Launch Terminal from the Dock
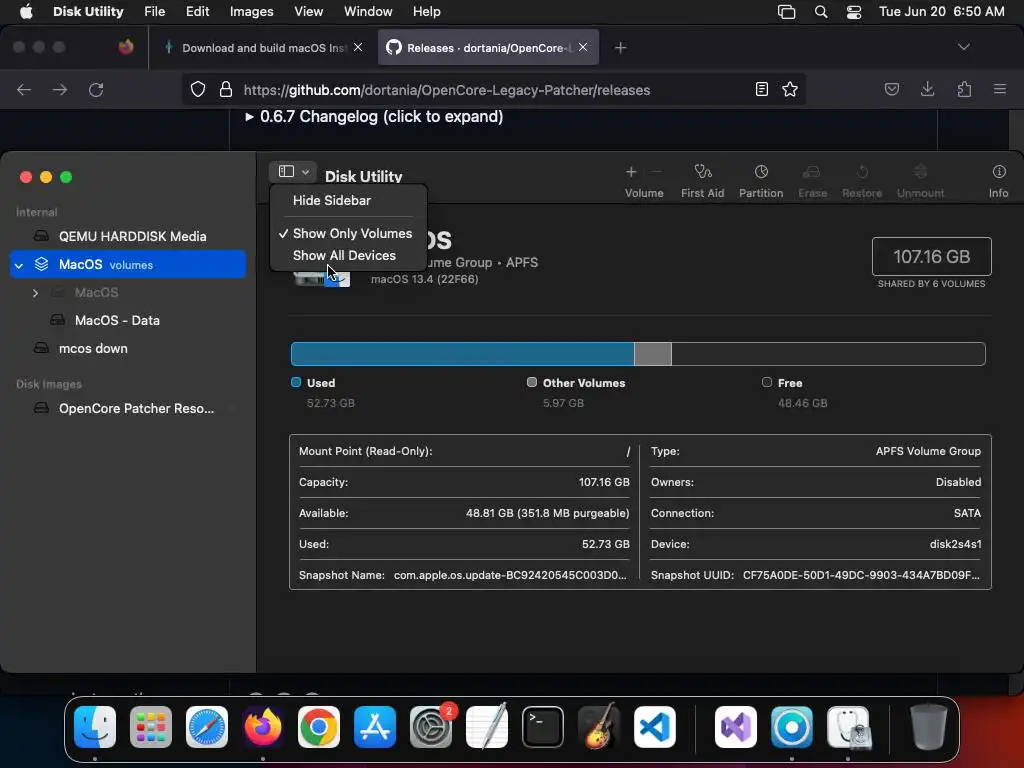Screen dimensions: 1024x768 pyautogui.click(x=543, y=727)
